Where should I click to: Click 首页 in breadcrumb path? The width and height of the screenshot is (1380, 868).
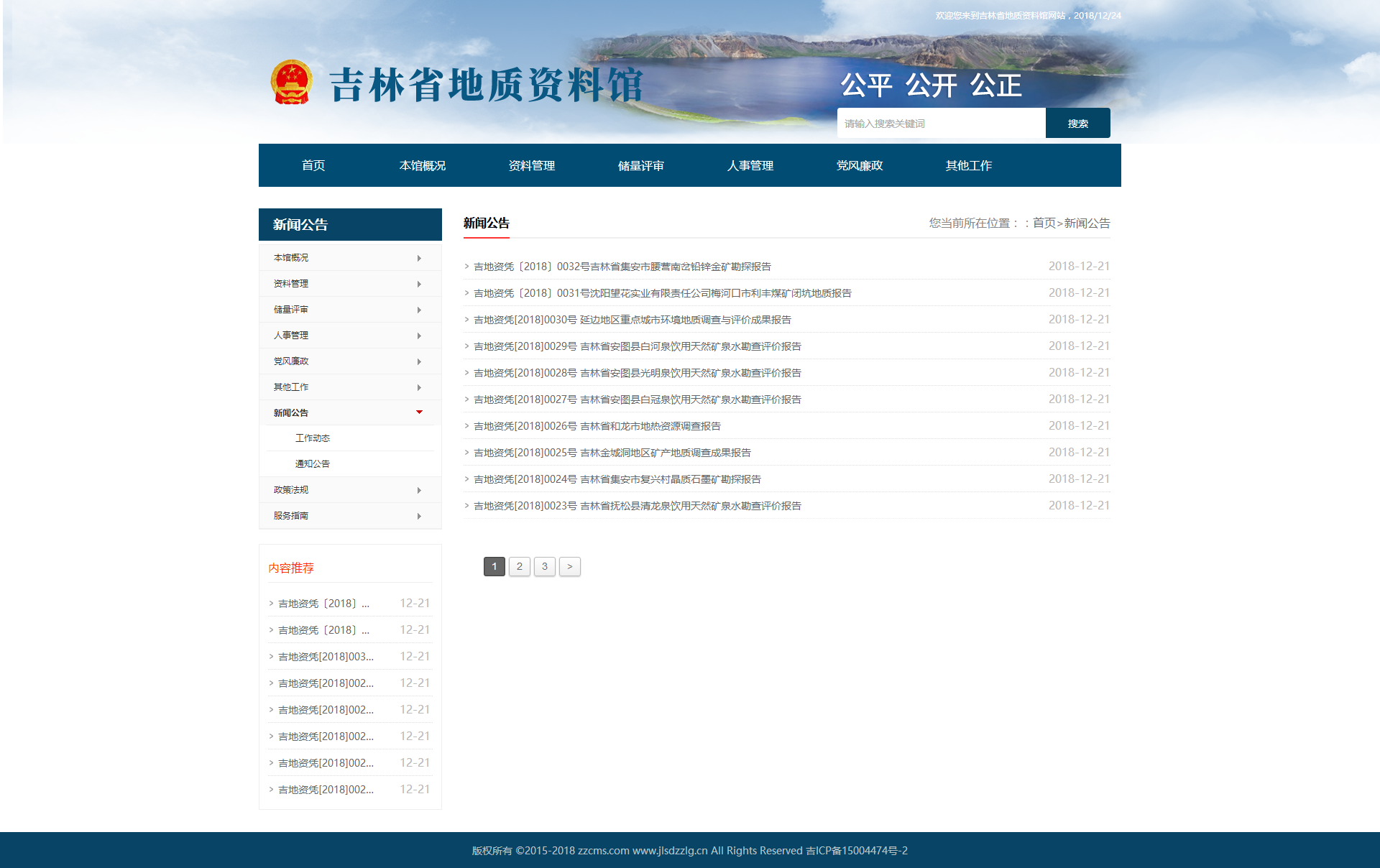[x=1044, y=223]
